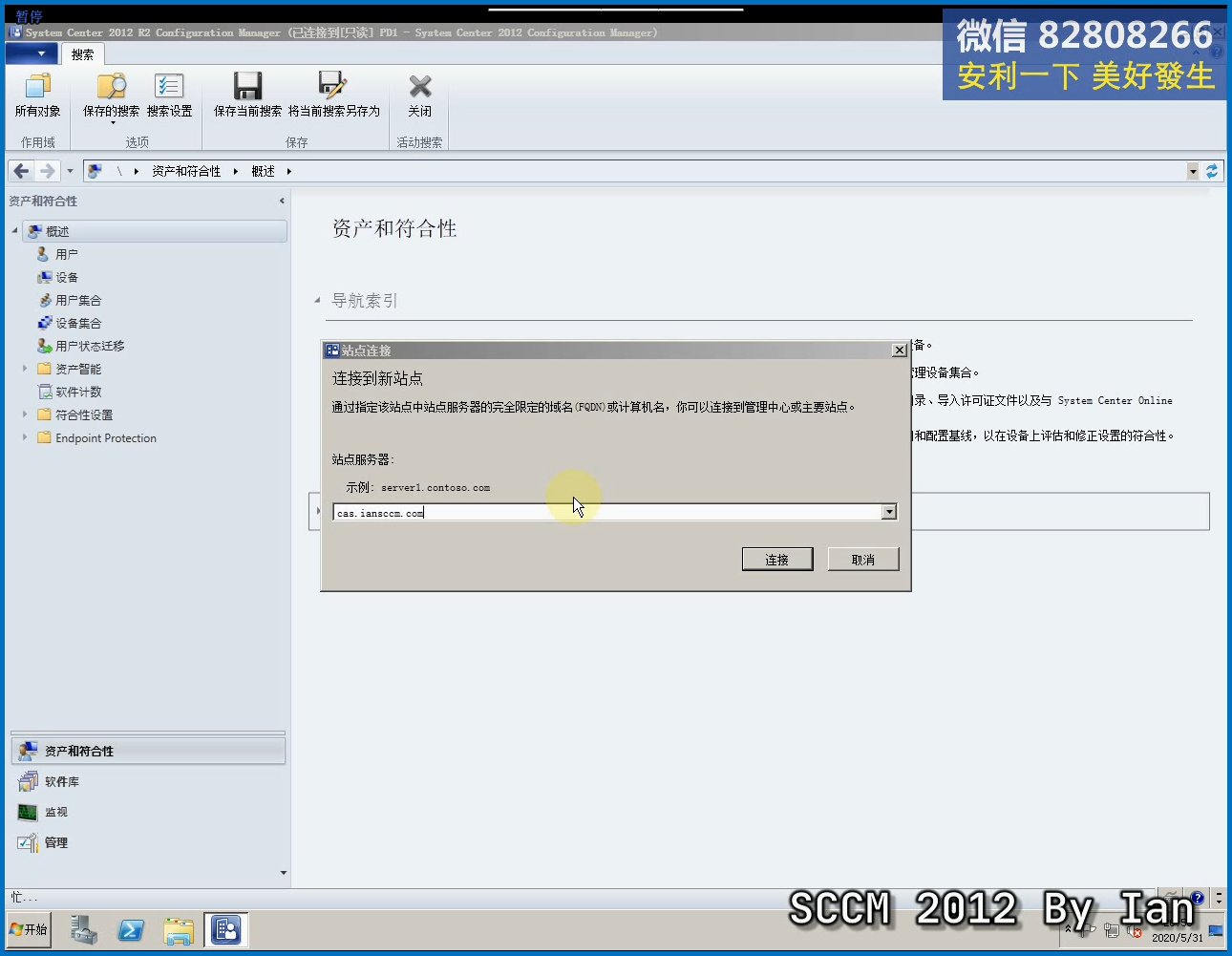Collapse the Overview (概述) tree node arrow
Screen dimensions: 1232x956
14,231
